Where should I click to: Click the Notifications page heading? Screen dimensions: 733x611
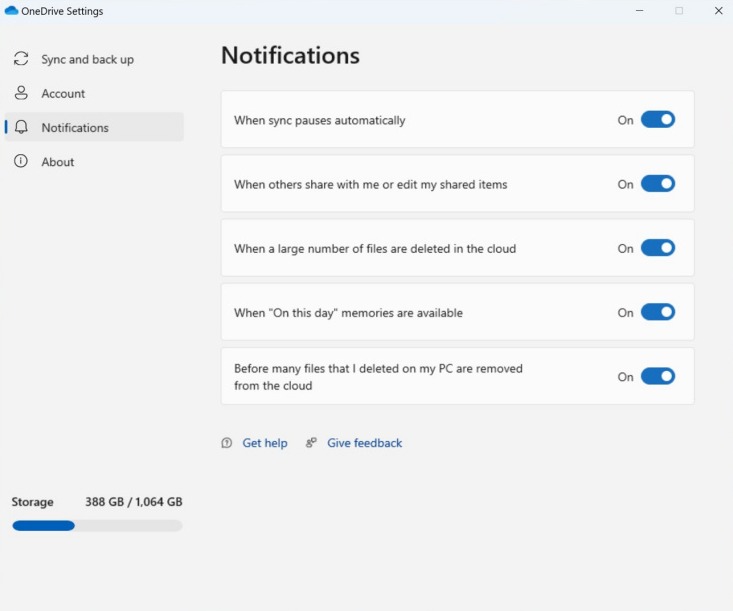point(290,55)
